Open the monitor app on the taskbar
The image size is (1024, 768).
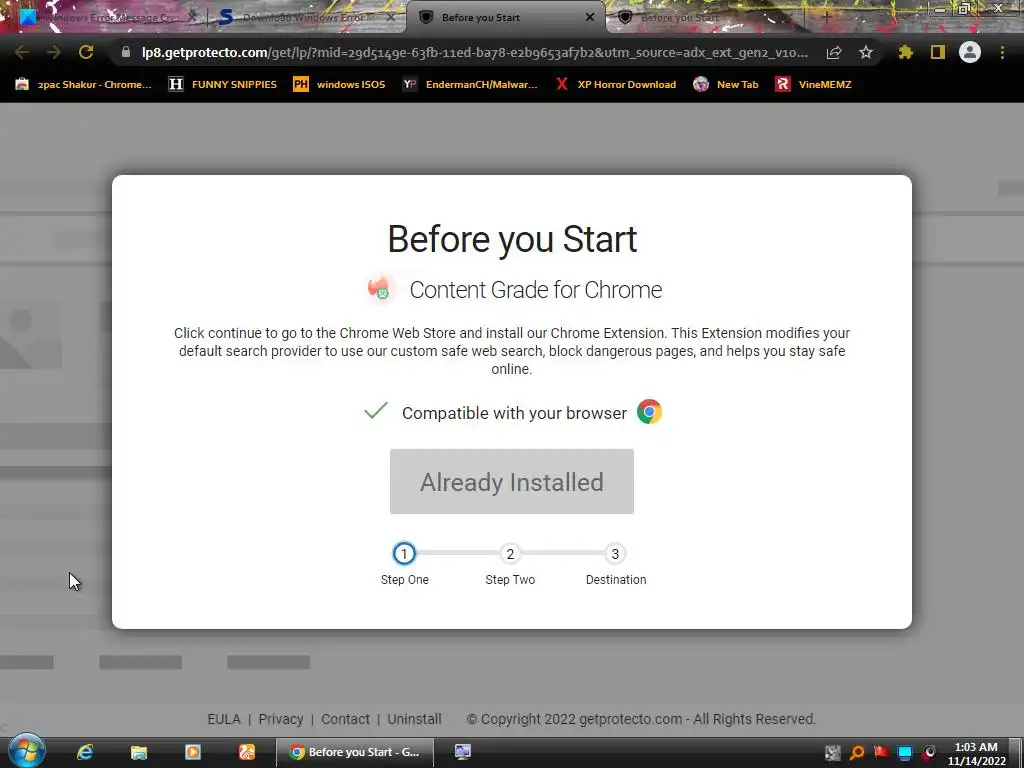[463, 752]
